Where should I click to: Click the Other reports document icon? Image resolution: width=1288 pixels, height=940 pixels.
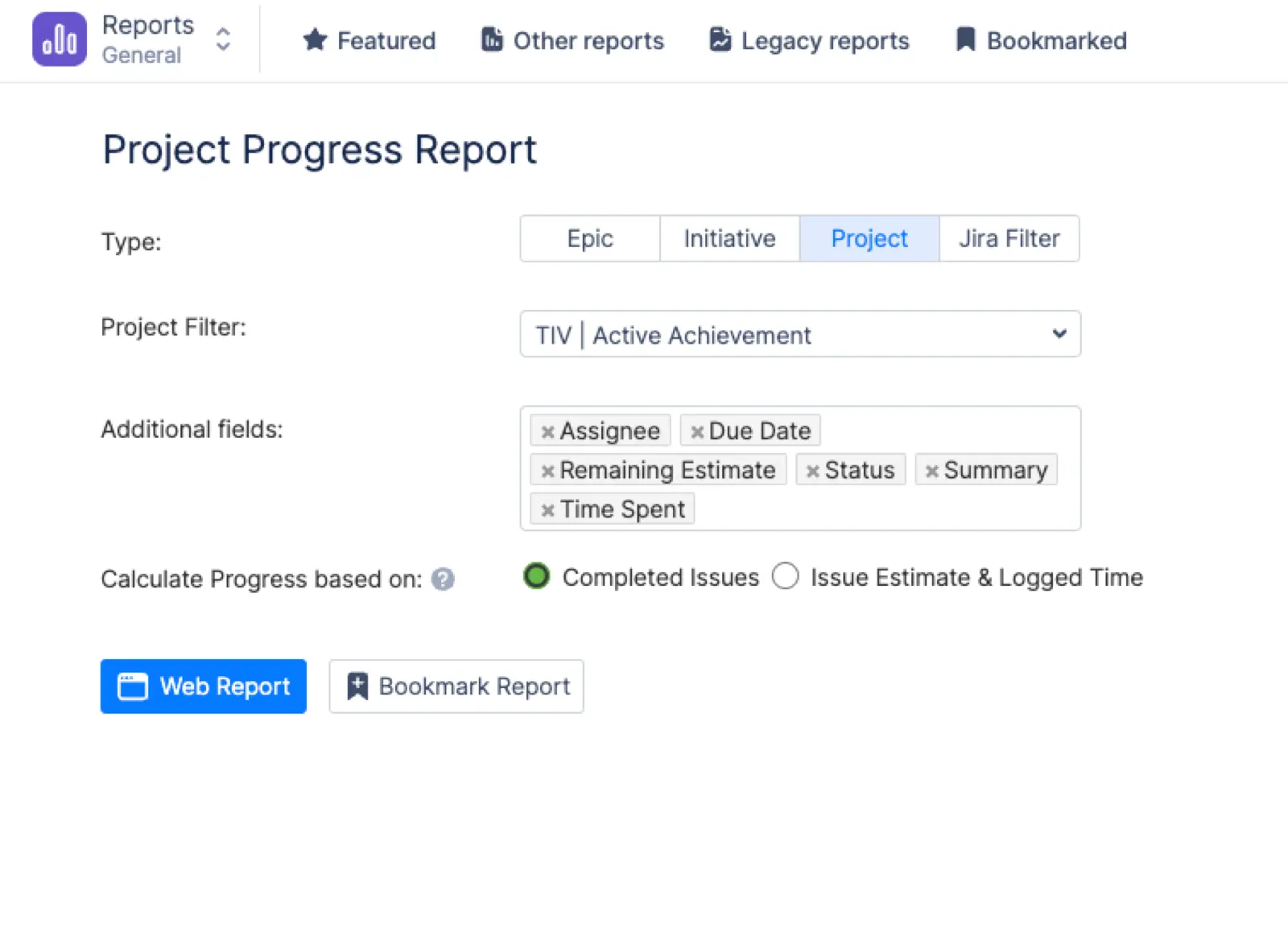point(492,39)
